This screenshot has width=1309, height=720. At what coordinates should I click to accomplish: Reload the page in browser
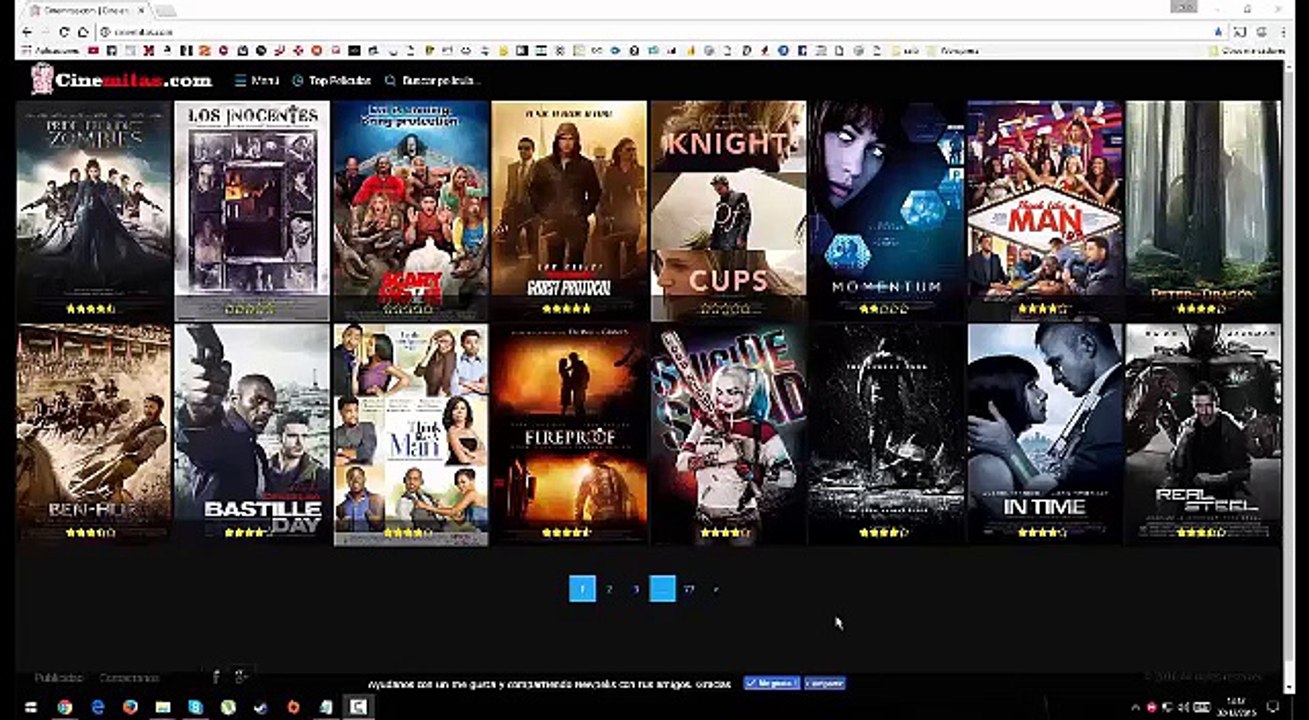coord(66,32)
